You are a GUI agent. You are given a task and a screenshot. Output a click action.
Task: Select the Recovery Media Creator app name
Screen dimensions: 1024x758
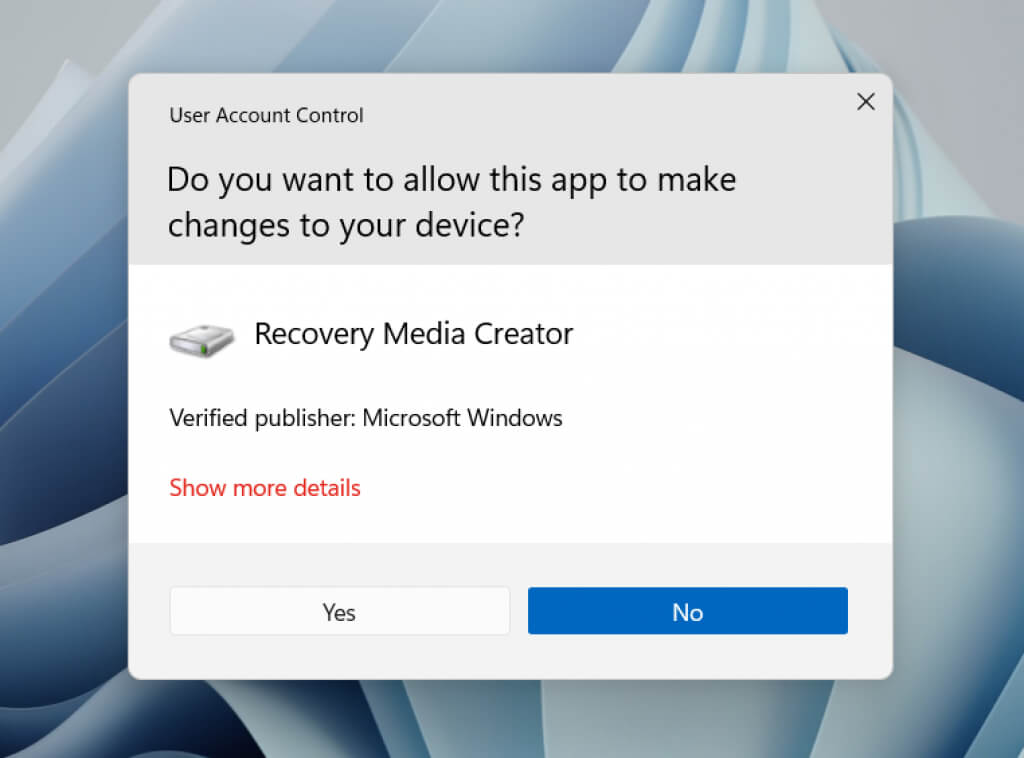tap(413, 334)
